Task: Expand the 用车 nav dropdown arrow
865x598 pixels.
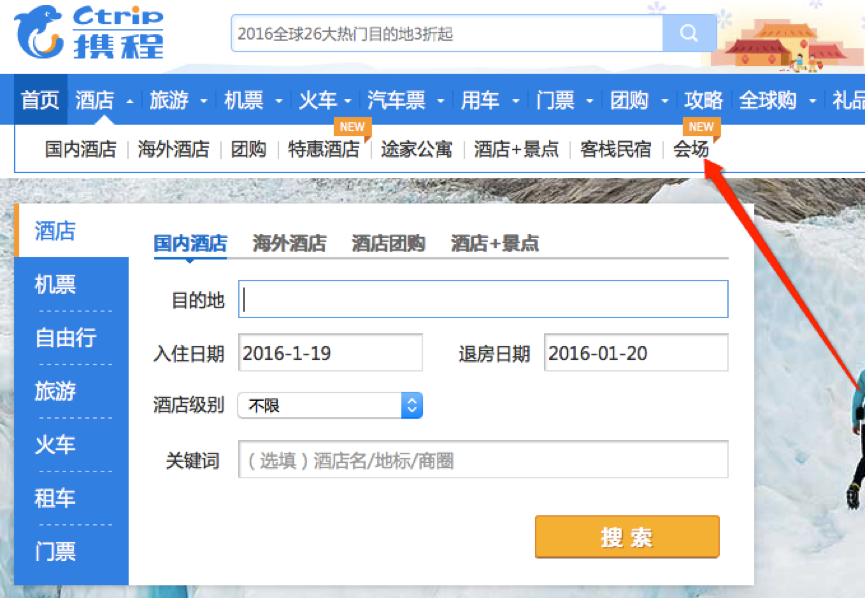Action: click(516, 102)
